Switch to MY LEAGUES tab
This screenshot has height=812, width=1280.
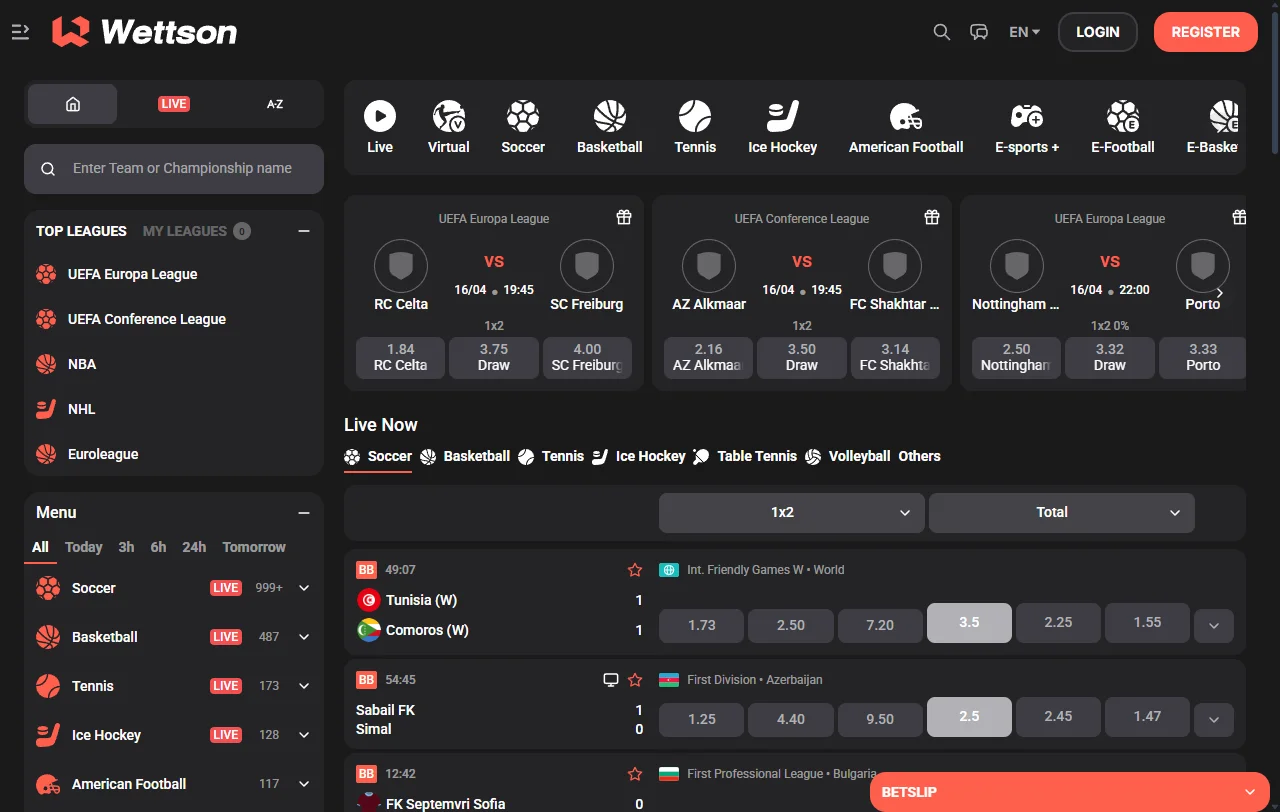(185, 231)
